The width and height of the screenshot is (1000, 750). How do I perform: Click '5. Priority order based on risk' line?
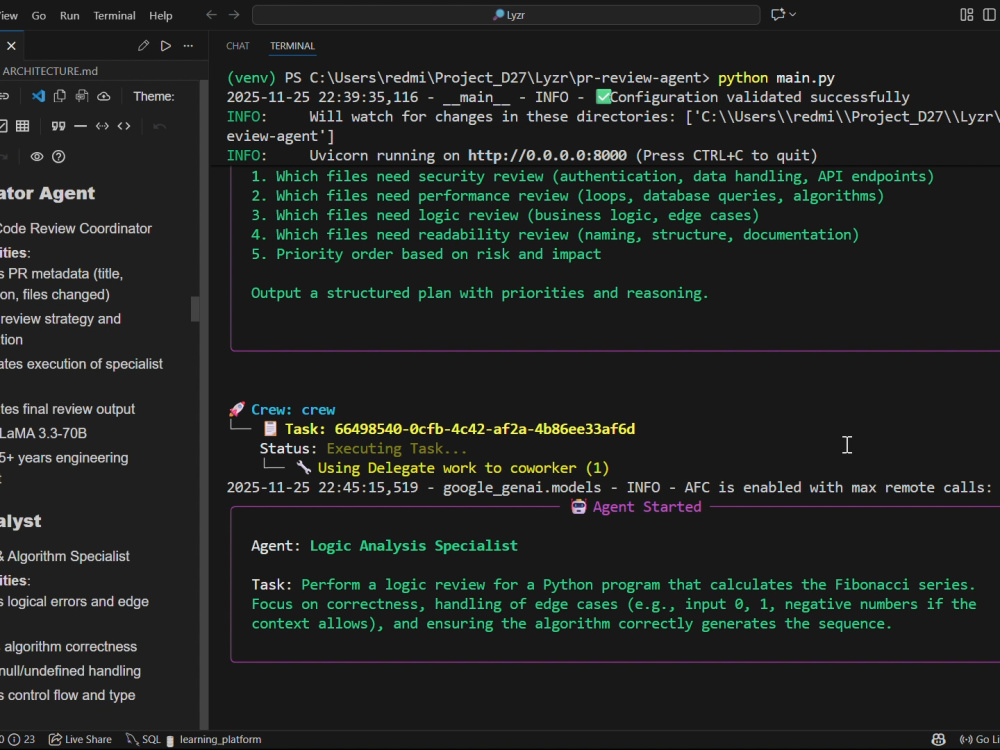[426, 254]
